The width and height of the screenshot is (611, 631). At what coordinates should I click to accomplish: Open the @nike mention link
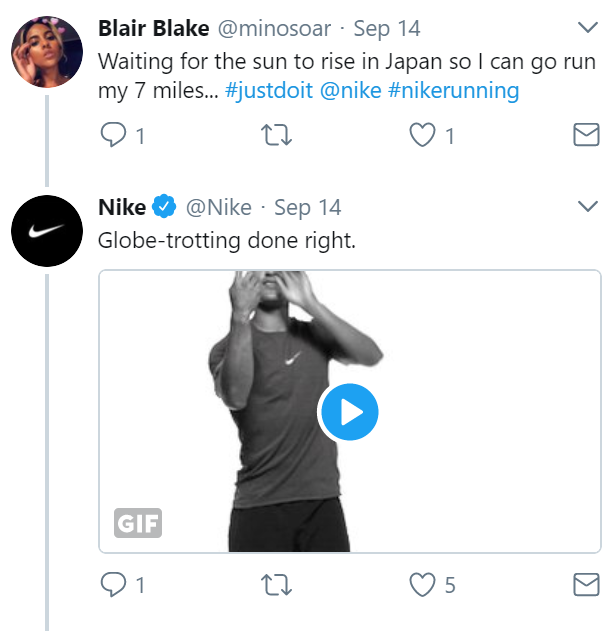350,91
